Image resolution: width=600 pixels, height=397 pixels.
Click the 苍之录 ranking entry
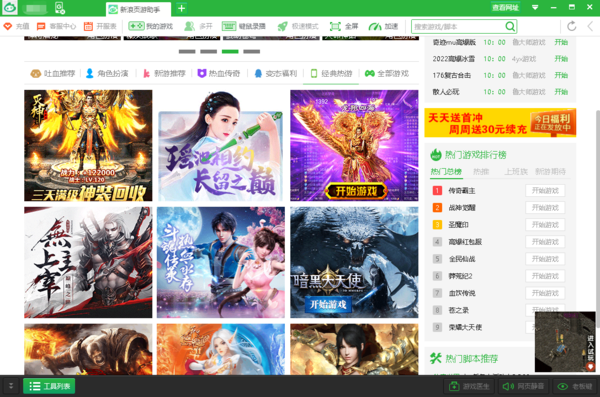click(x=458, y=310)
